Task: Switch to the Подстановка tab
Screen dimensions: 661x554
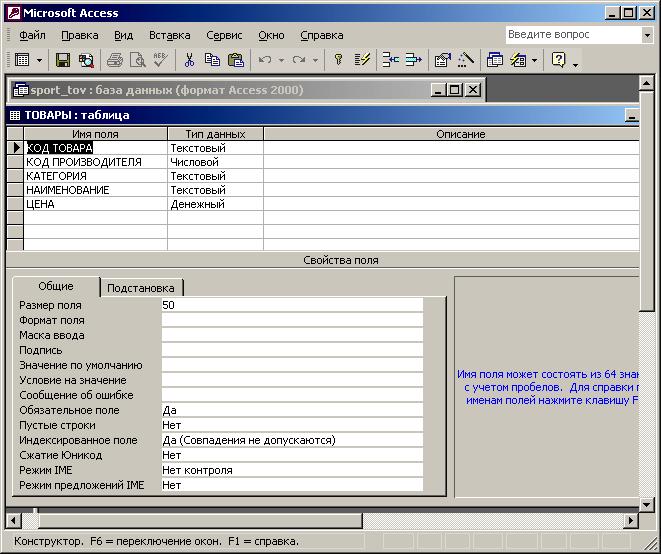Action: (x=141, y=288)
